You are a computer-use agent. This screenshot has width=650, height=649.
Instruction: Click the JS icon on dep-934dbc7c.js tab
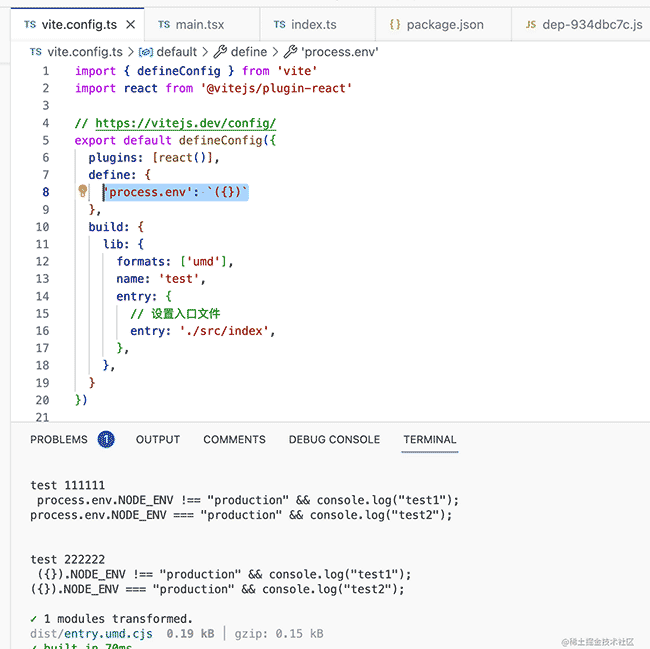click(529, 24)
